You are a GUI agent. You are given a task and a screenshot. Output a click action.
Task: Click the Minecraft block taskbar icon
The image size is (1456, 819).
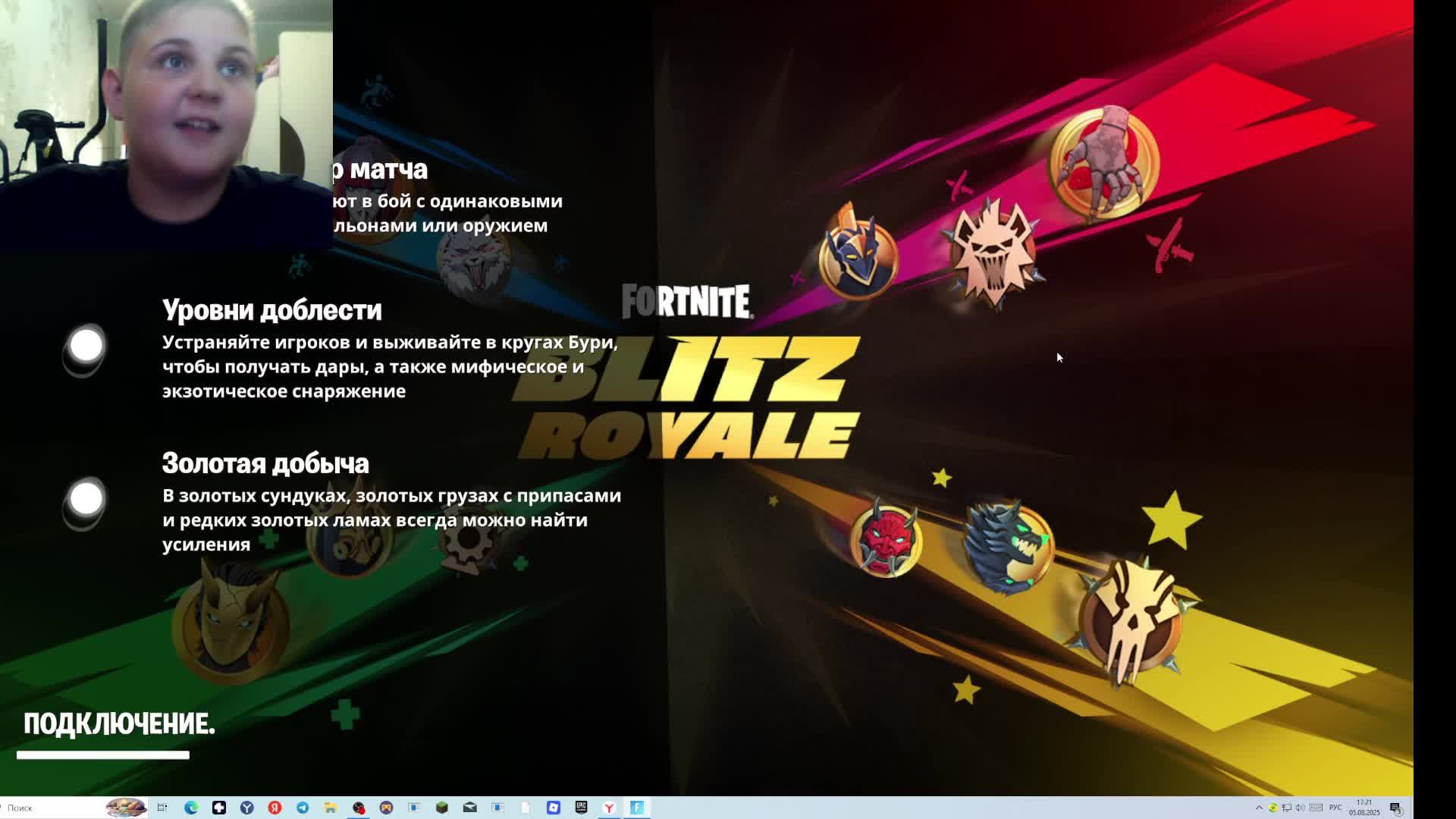(x=442, y=808)
